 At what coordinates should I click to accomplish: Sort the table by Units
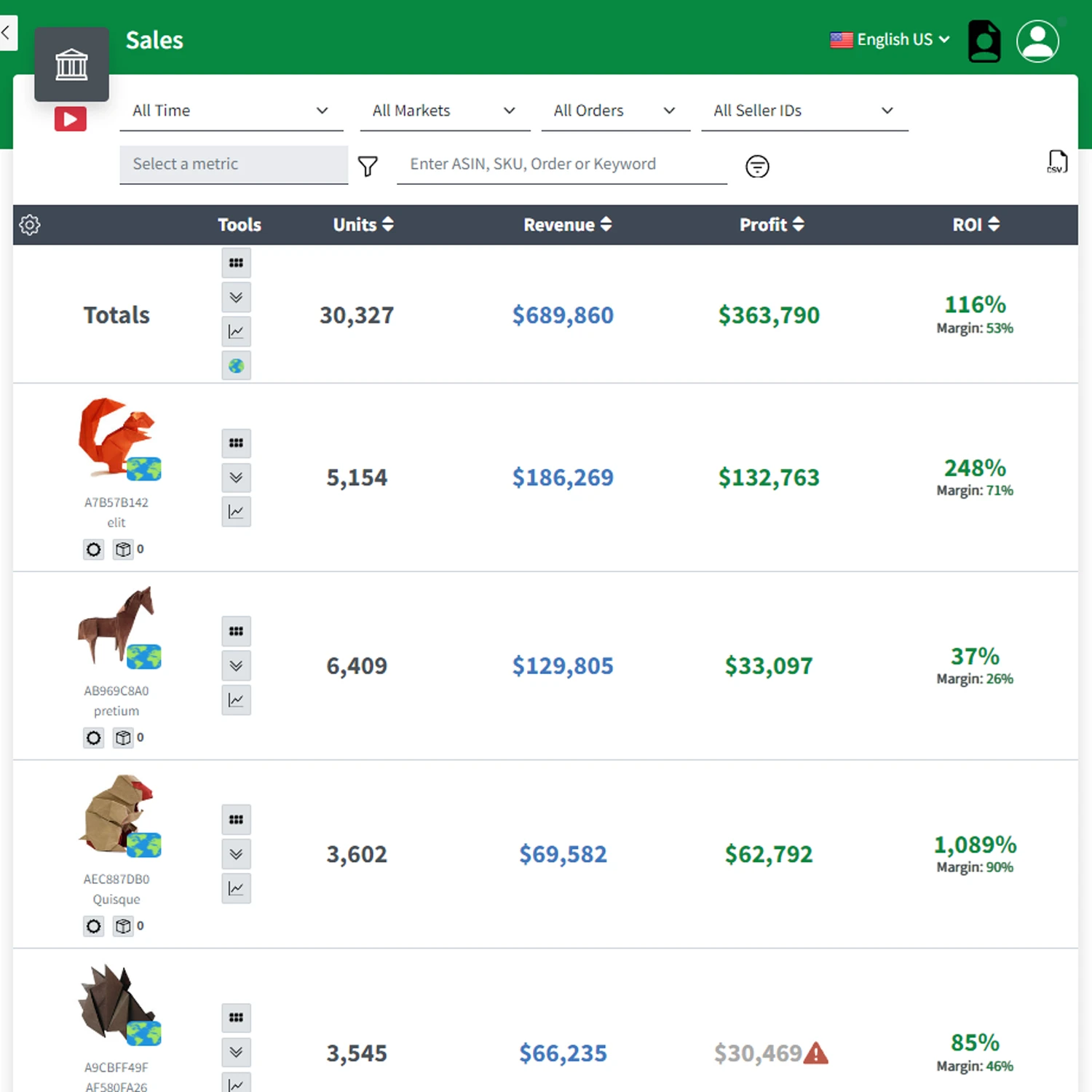(363, 225)
